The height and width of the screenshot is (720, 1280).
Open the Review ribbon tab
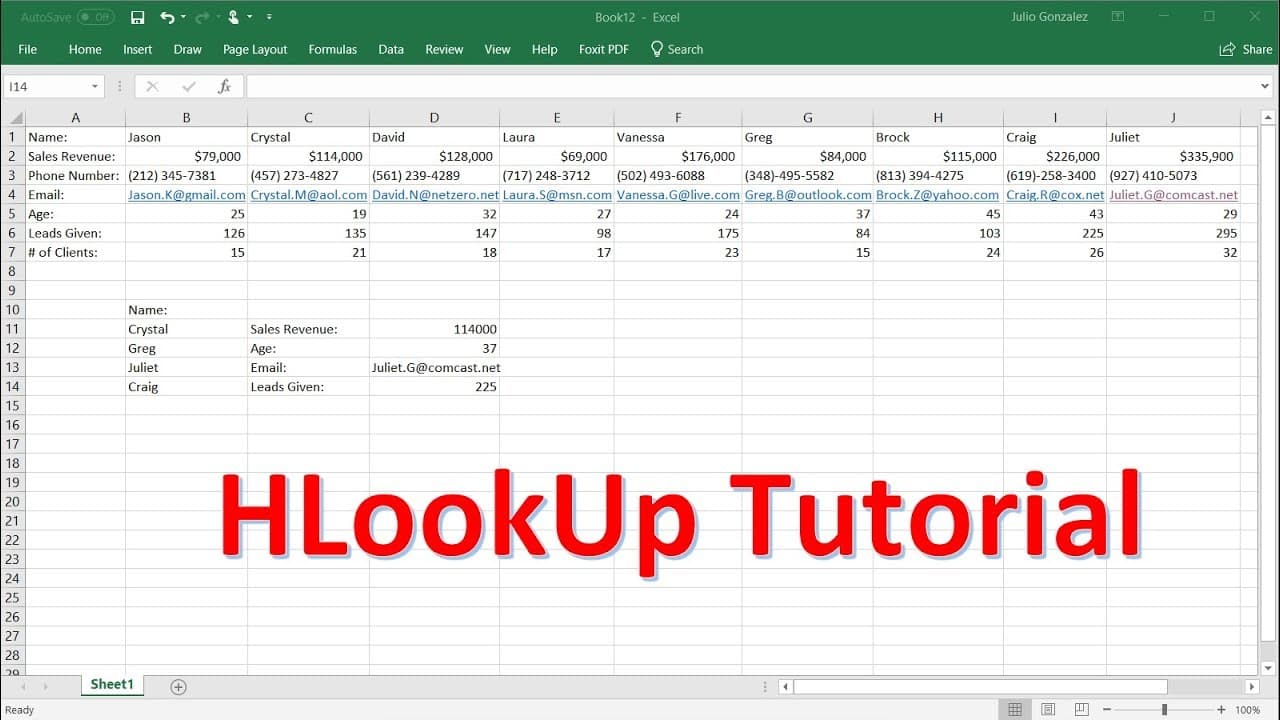pos(444,49)
